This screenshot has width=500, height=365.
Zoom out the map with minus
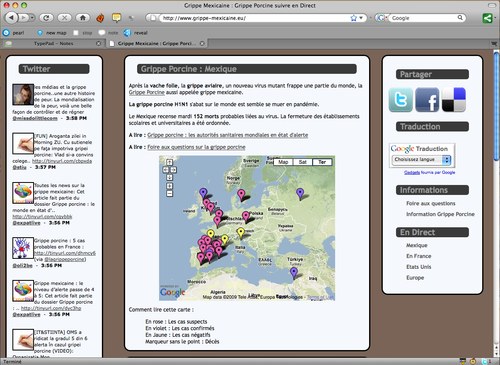(169, 193)
